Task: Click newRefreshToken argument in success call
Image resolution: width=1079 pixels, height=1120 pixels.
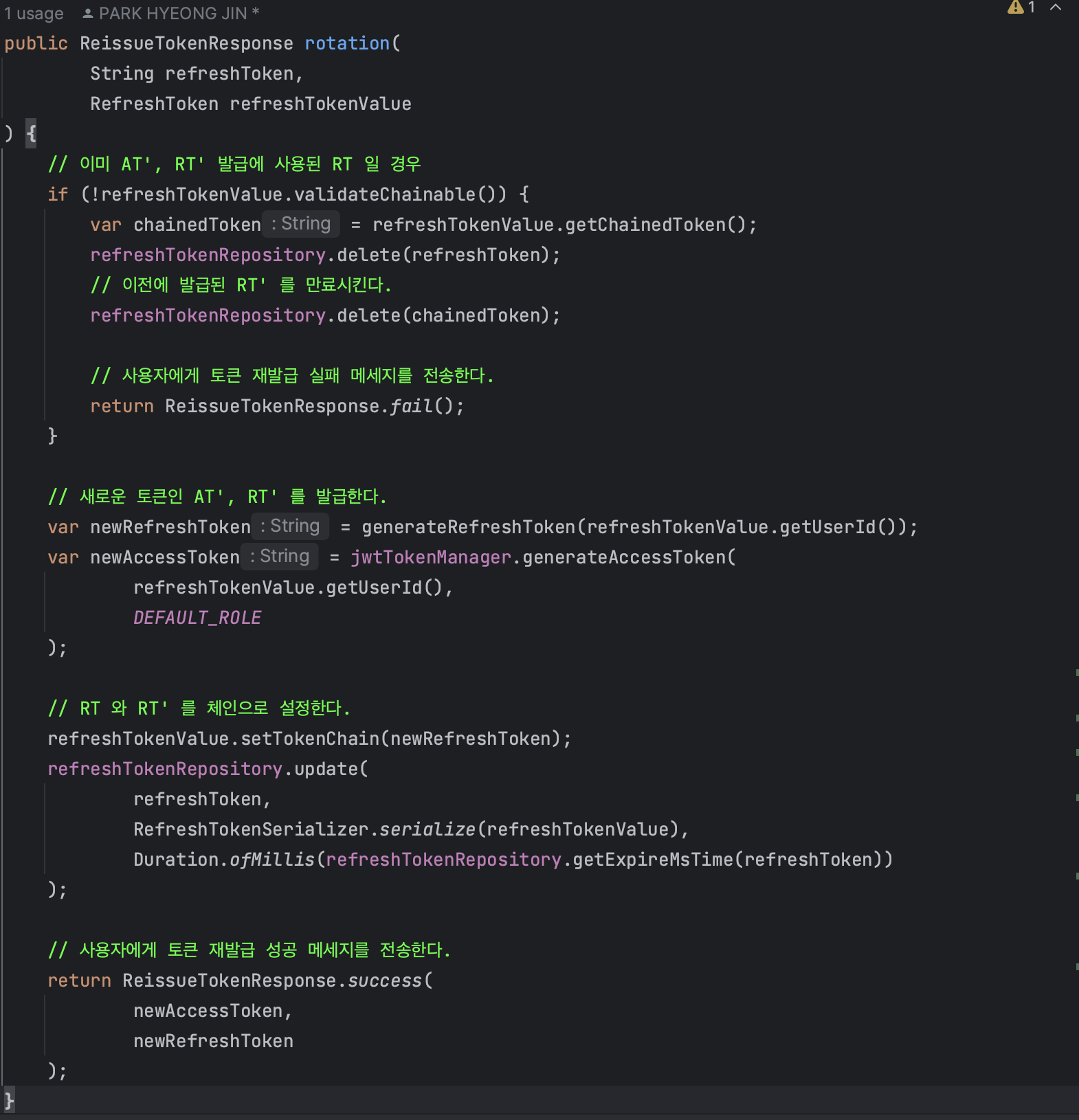Action: [x=213, y=1041]
